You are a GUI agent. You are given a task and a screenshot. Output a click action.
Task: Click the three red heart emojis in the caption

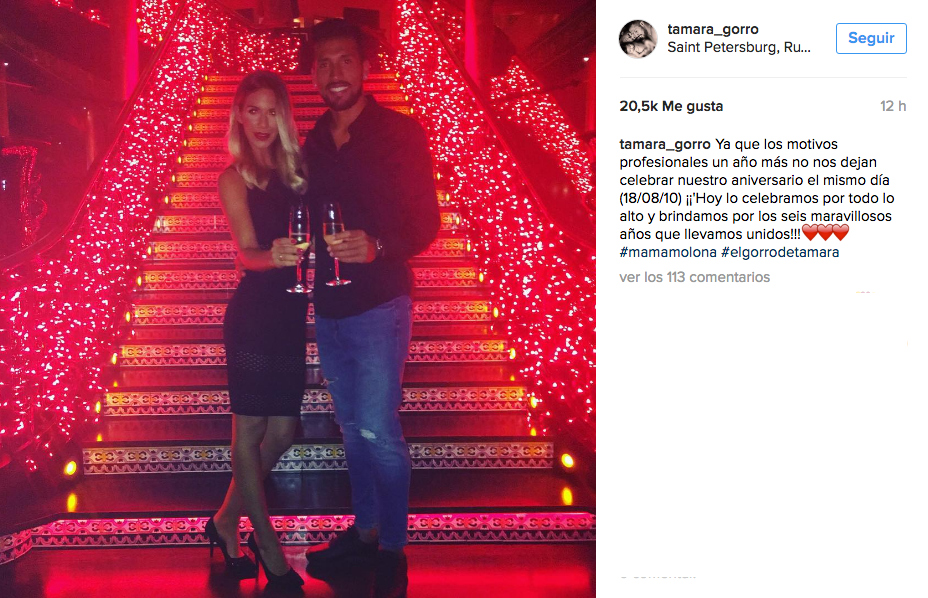826,233
